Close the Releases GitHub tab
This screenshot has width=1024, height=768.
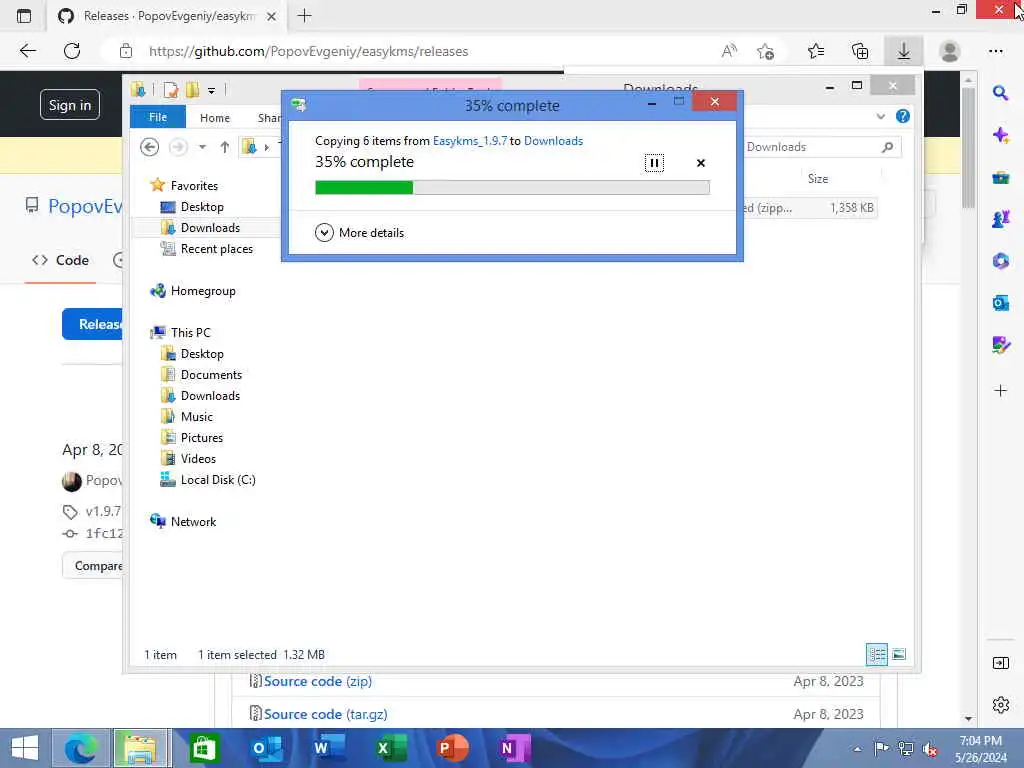click(271, 16)
